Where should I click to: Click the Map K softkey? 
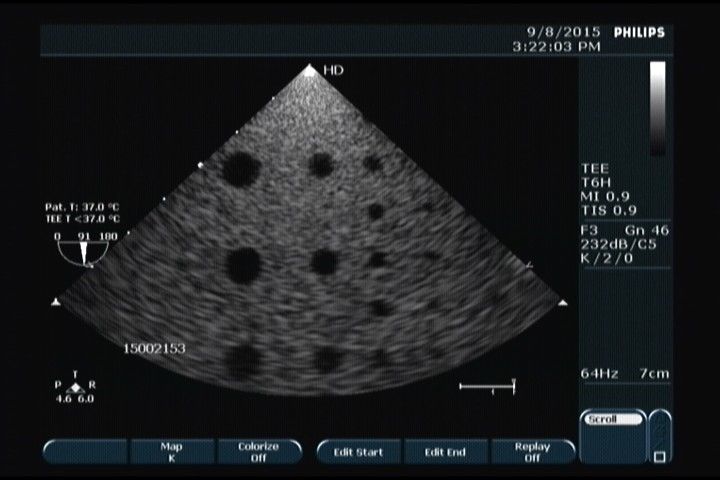pos(171,452)
